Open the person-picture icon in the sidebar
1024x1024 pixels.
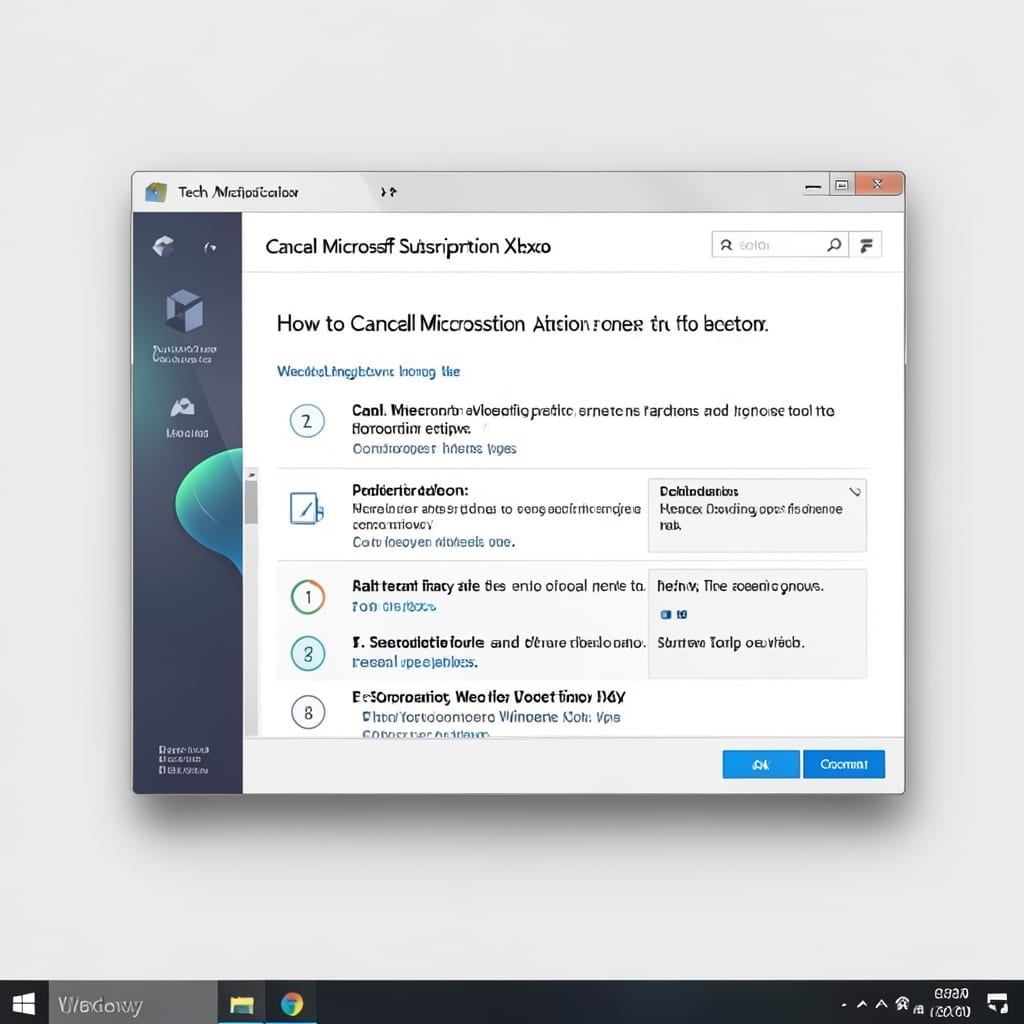click(183, 408)
